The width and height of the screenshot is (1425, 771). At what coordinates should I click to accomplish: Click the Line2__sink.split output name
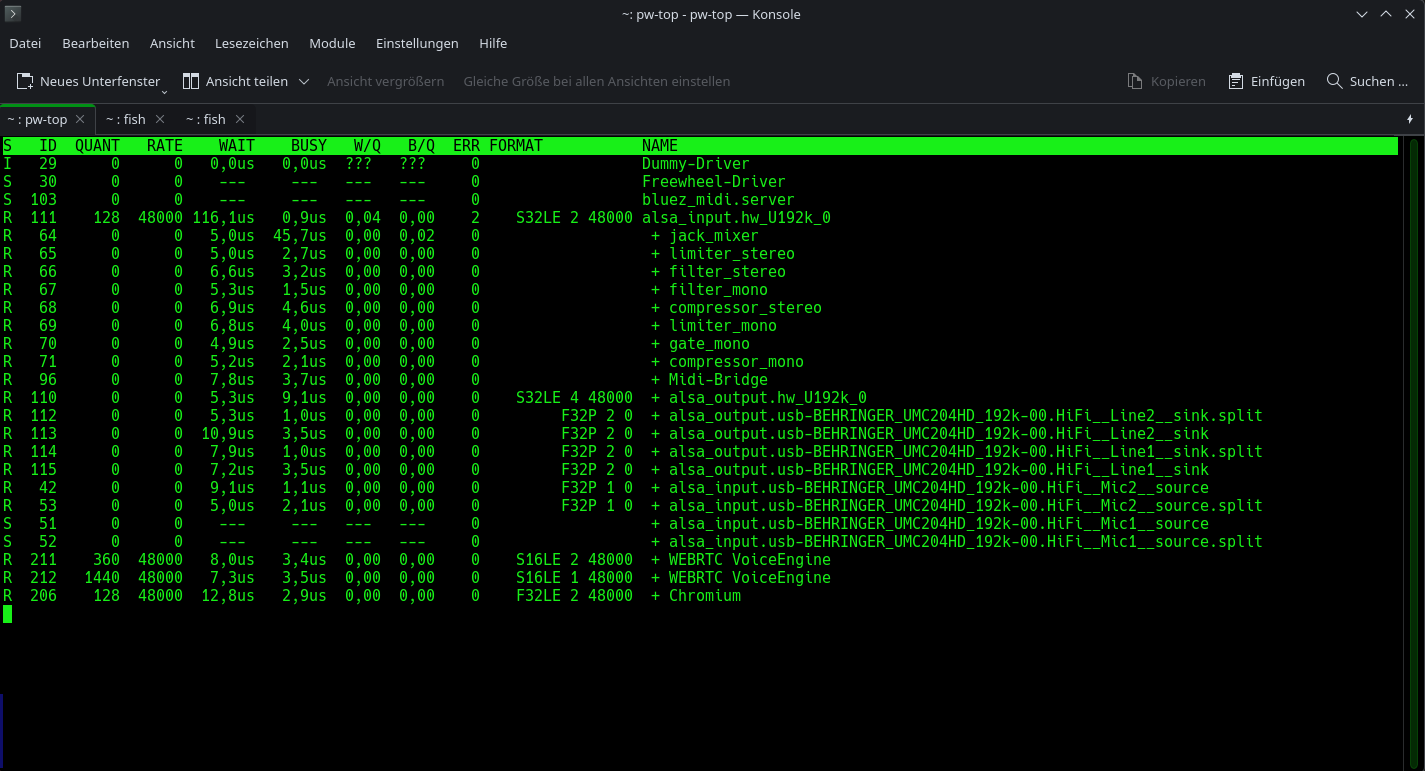tap(966, 416)
